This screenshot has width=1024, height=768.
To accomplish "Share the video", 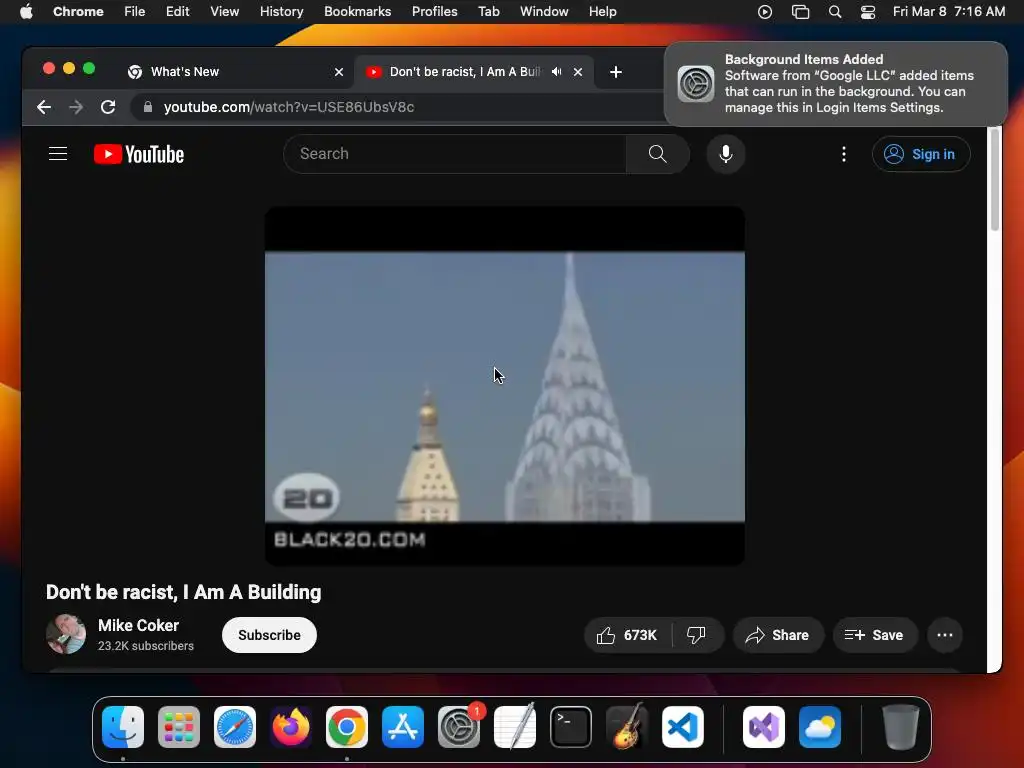I will (x=778, y=635).
